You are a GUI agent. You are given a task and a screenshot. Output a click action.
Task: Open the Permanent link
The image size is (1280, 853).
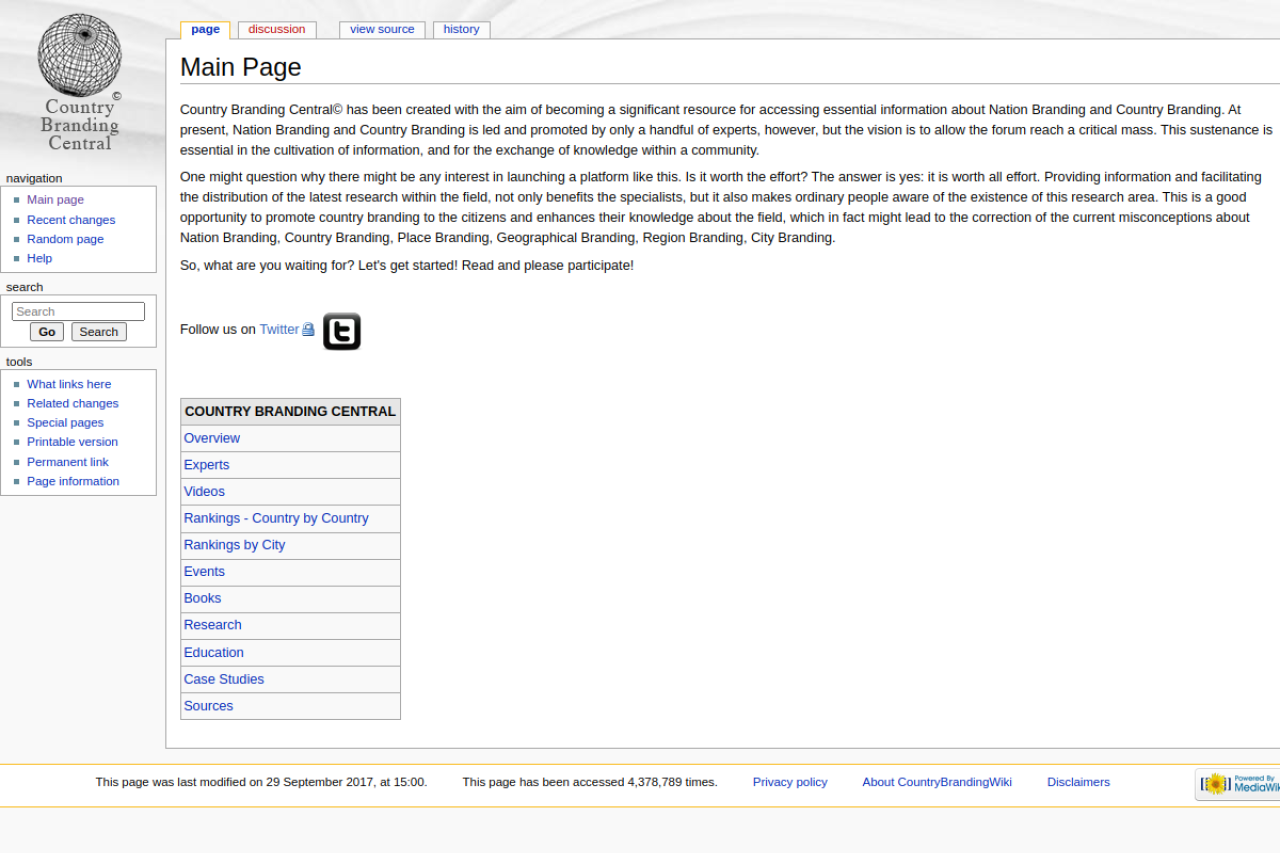click(x=67, y=462)
